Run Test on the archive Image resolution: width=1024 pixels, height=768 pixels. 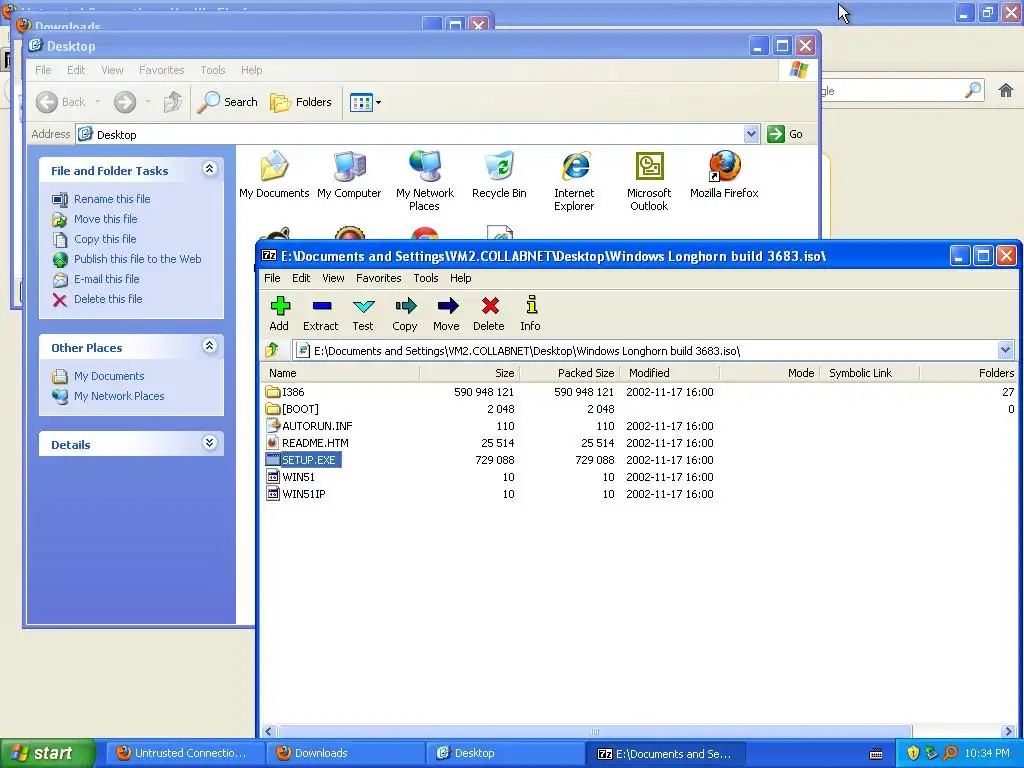coord(363,313)
